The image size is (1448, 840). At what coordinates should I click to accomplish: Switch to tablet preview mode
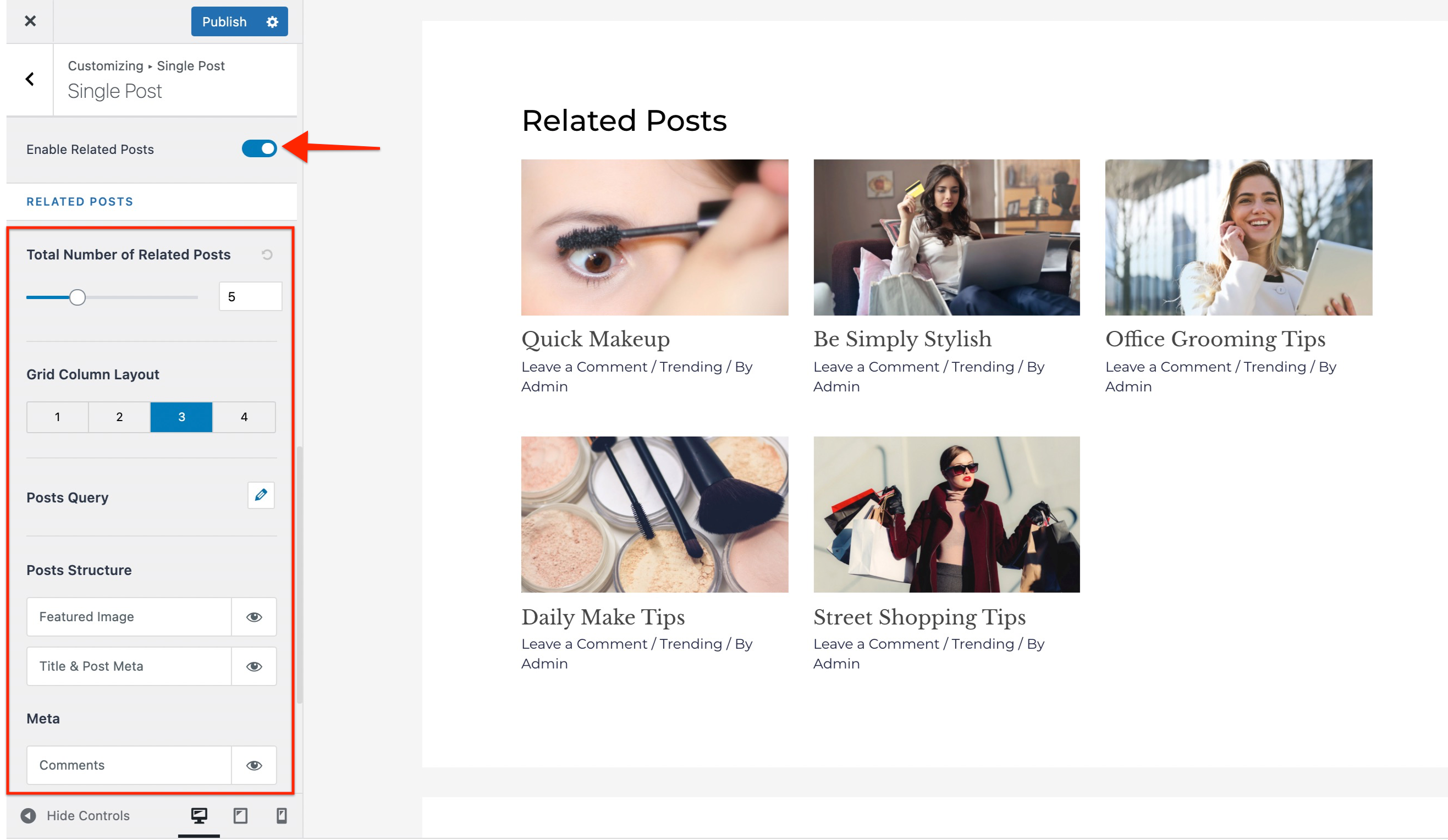[240, 815]
